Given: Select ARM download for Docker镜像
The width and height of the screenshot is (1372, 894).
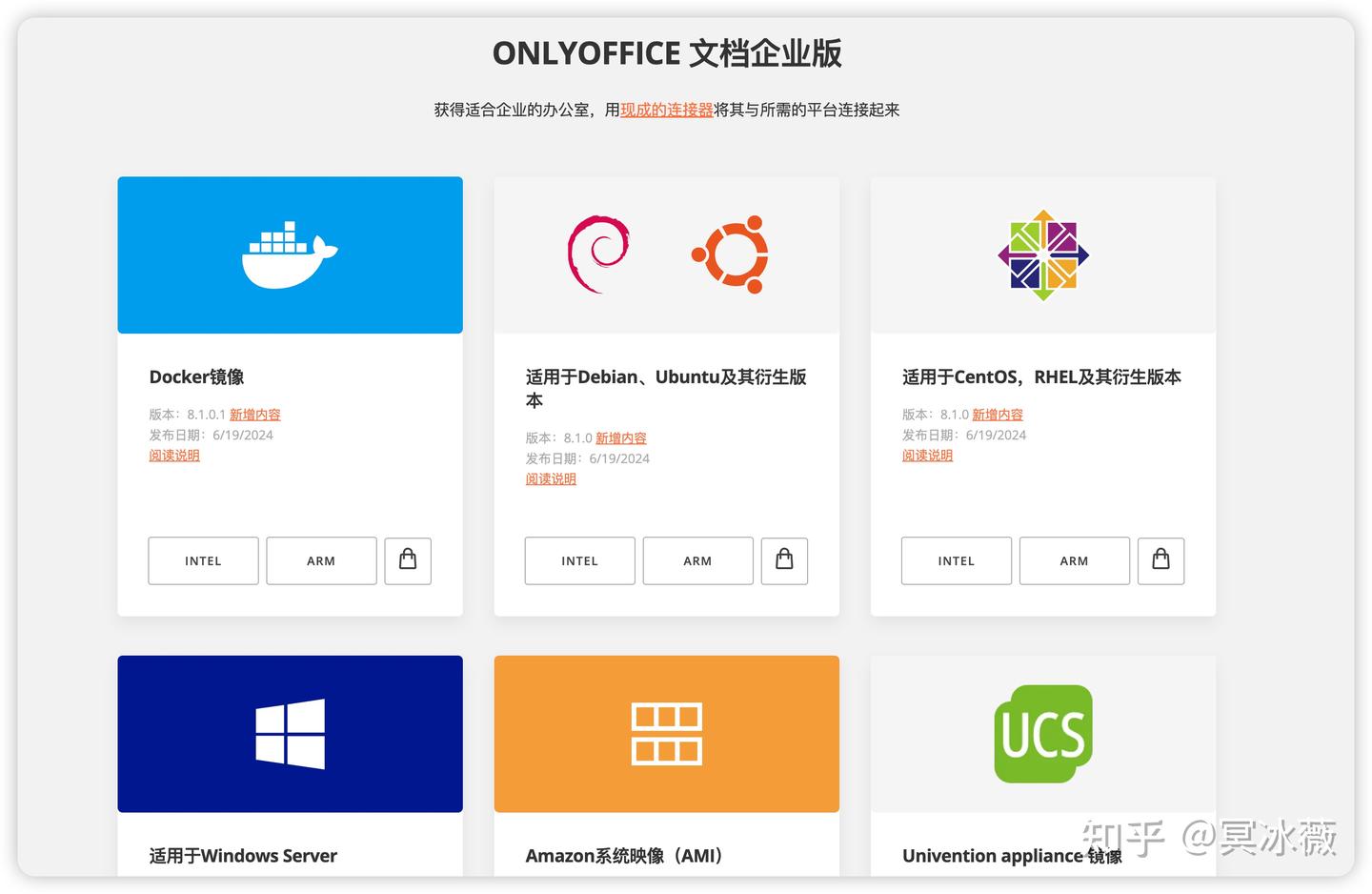Looking at the screenshot, I should pyautogui.click(x=321, y=560).
